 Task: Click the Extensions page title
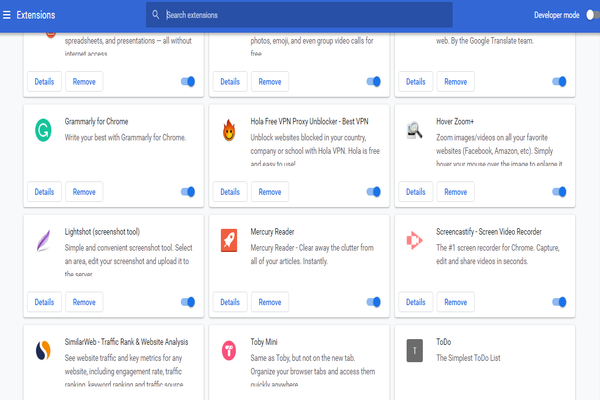[x=36, y=15]
